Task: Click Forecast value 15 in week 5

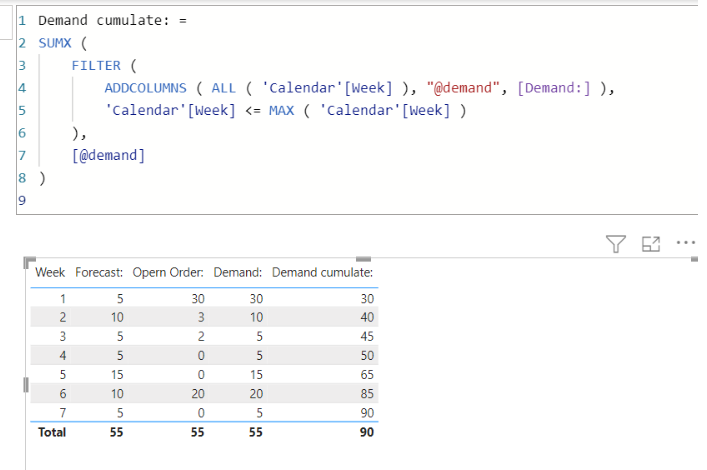Action: [x=117, y=374]
